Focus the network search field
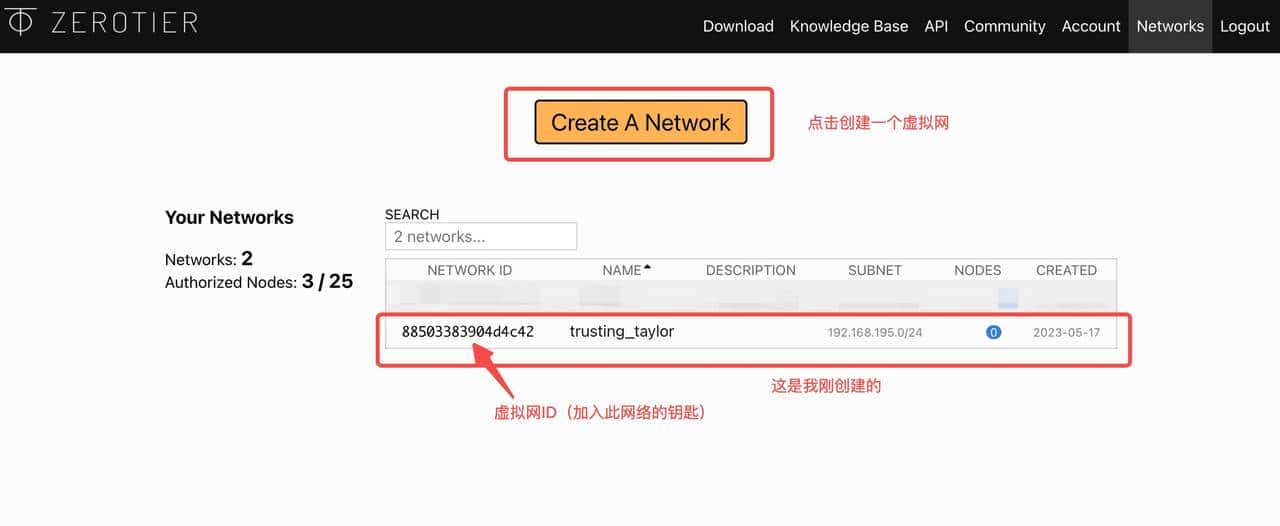This screenshot has width=1280, height=526. tap(481, 237)
